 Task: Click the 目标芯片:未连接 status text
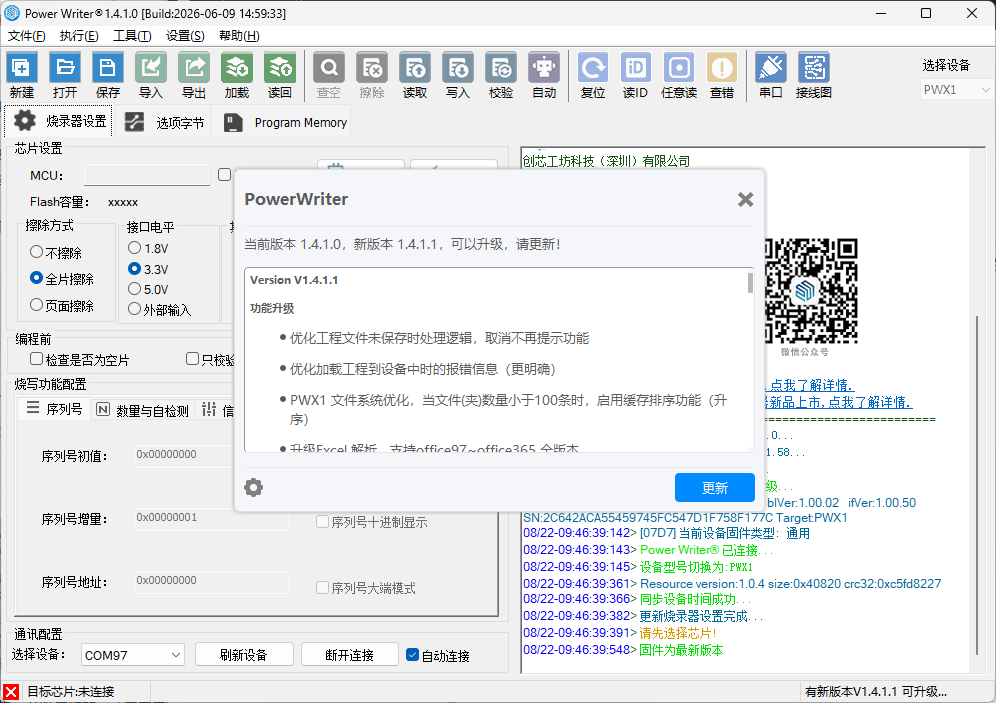(x=71, y=692)
